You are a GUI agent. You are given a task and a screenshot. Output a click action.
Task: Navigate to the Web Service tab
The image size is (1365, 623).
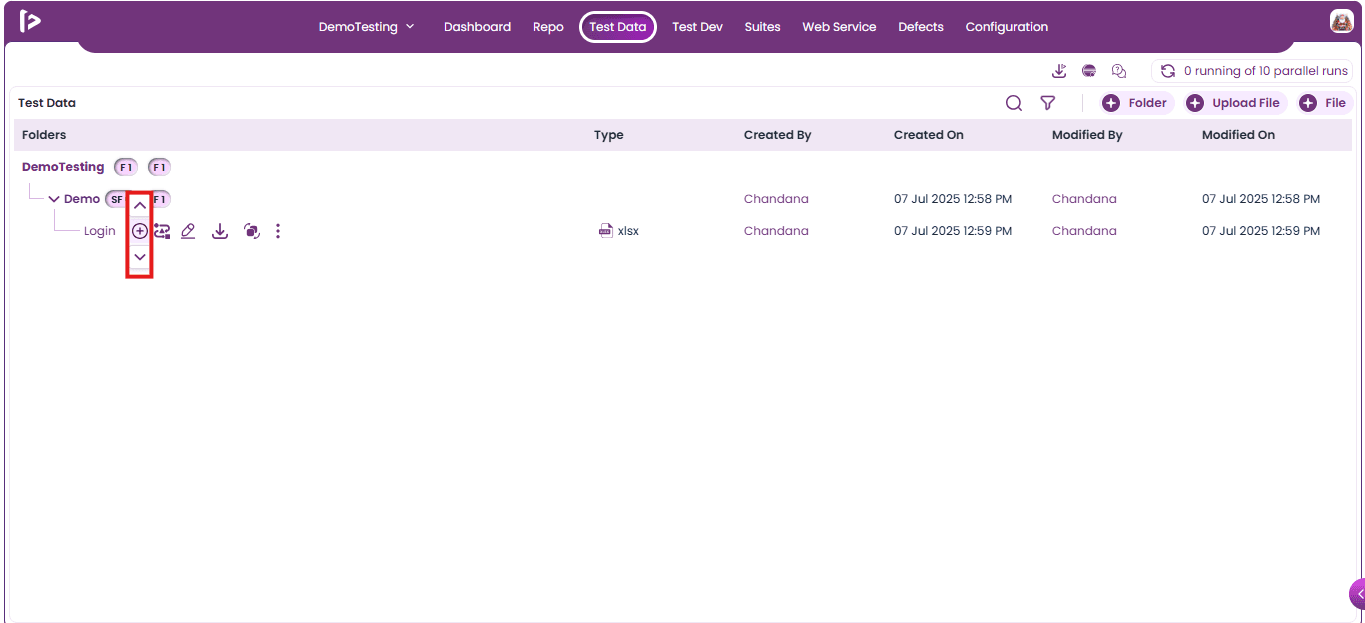coord(839,27)
